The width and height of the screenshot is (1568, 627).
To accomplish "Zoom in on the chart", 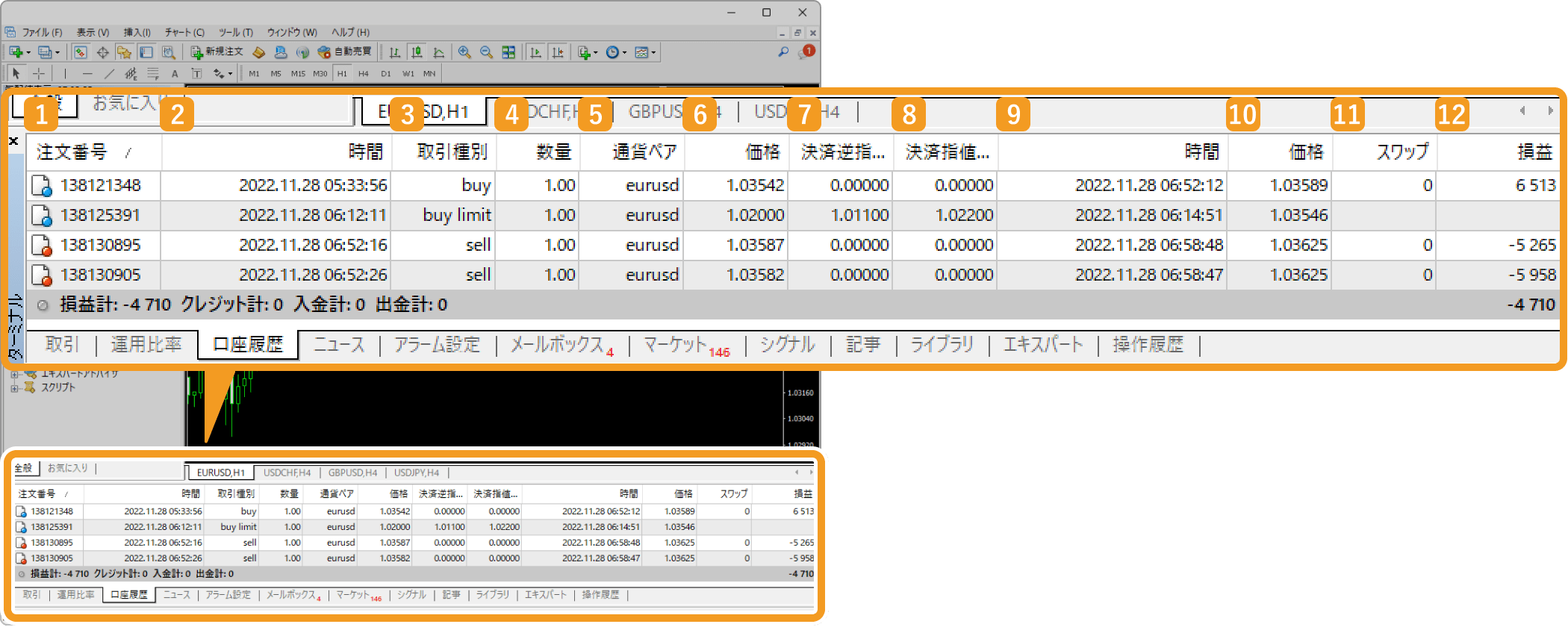I will coord(464,52).
